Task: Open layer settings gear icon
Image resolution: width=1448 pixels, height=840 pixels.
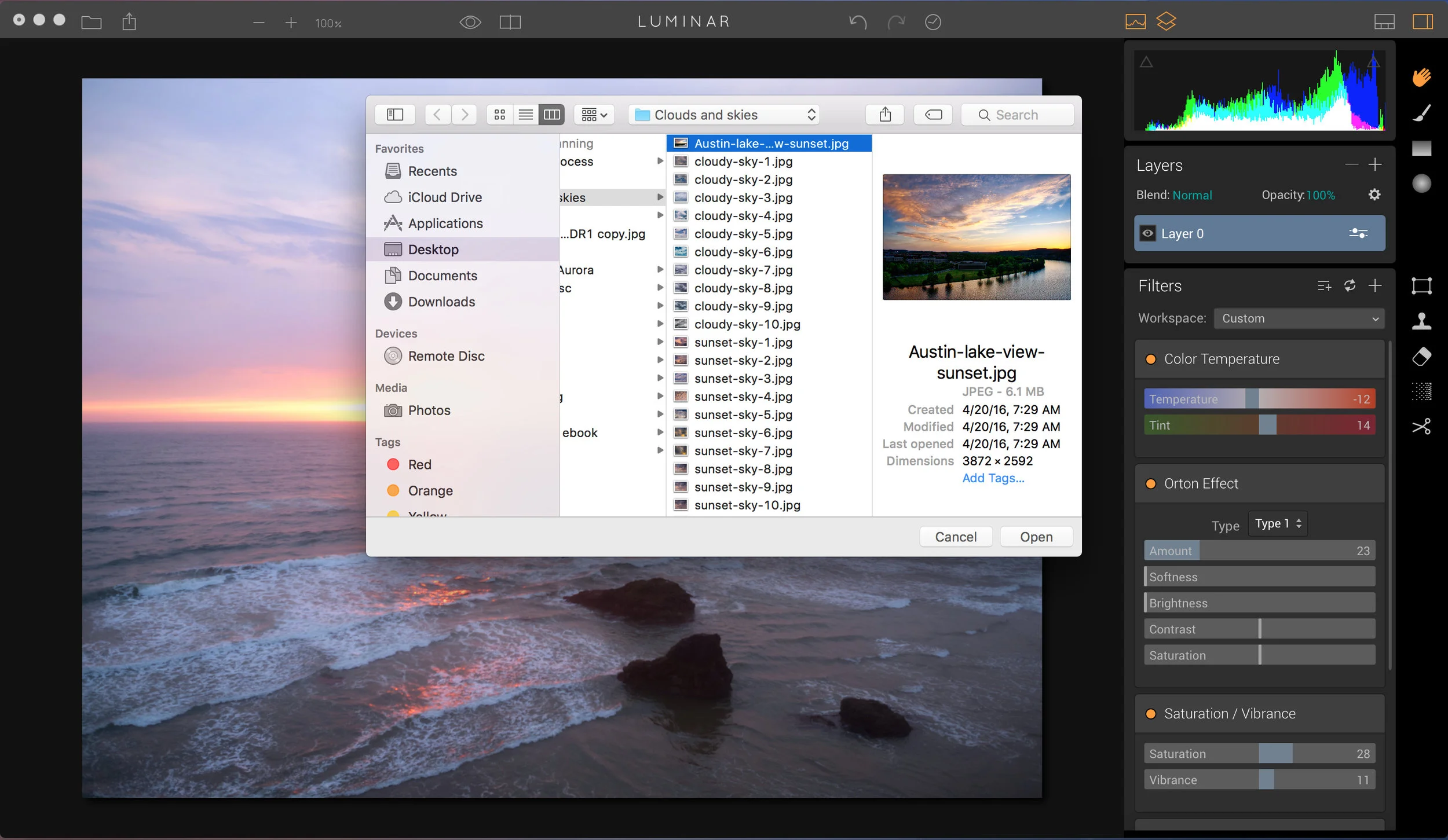Action: tap(1374, 195)
